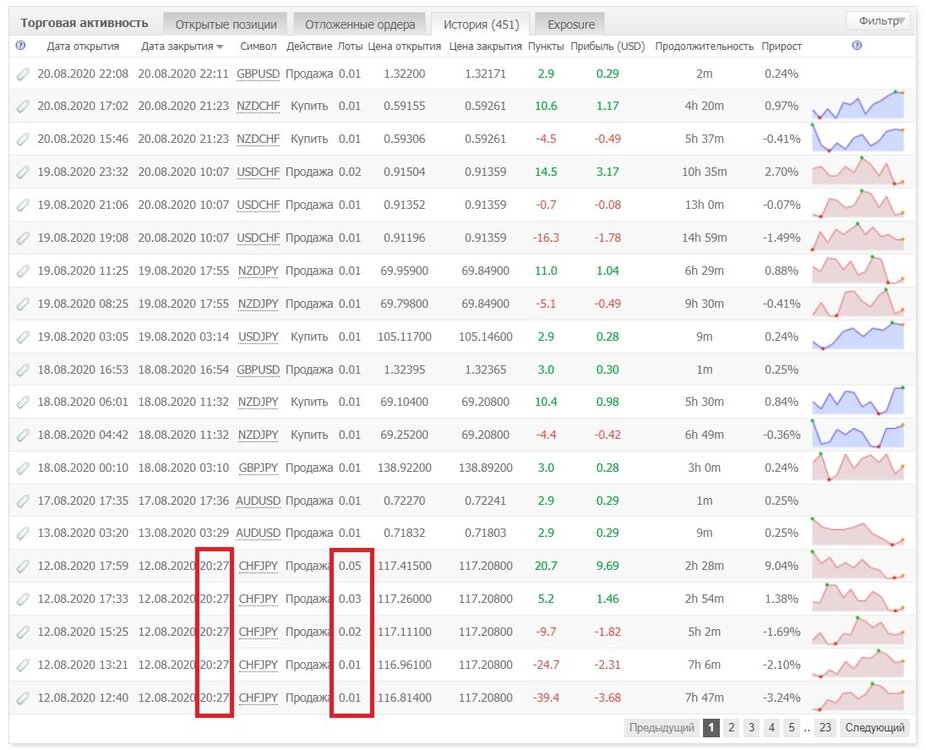Screen dimensions: 926x750
Task: Go to page 3 of history
Action: click(x=751, y=727)
